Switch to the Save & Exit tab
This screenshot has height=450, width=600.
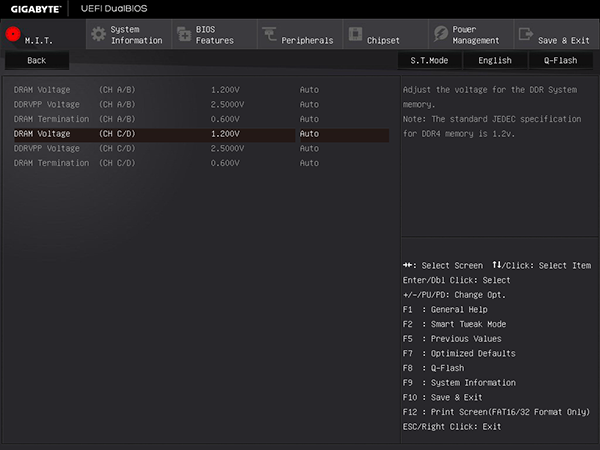tap(557, 34)
